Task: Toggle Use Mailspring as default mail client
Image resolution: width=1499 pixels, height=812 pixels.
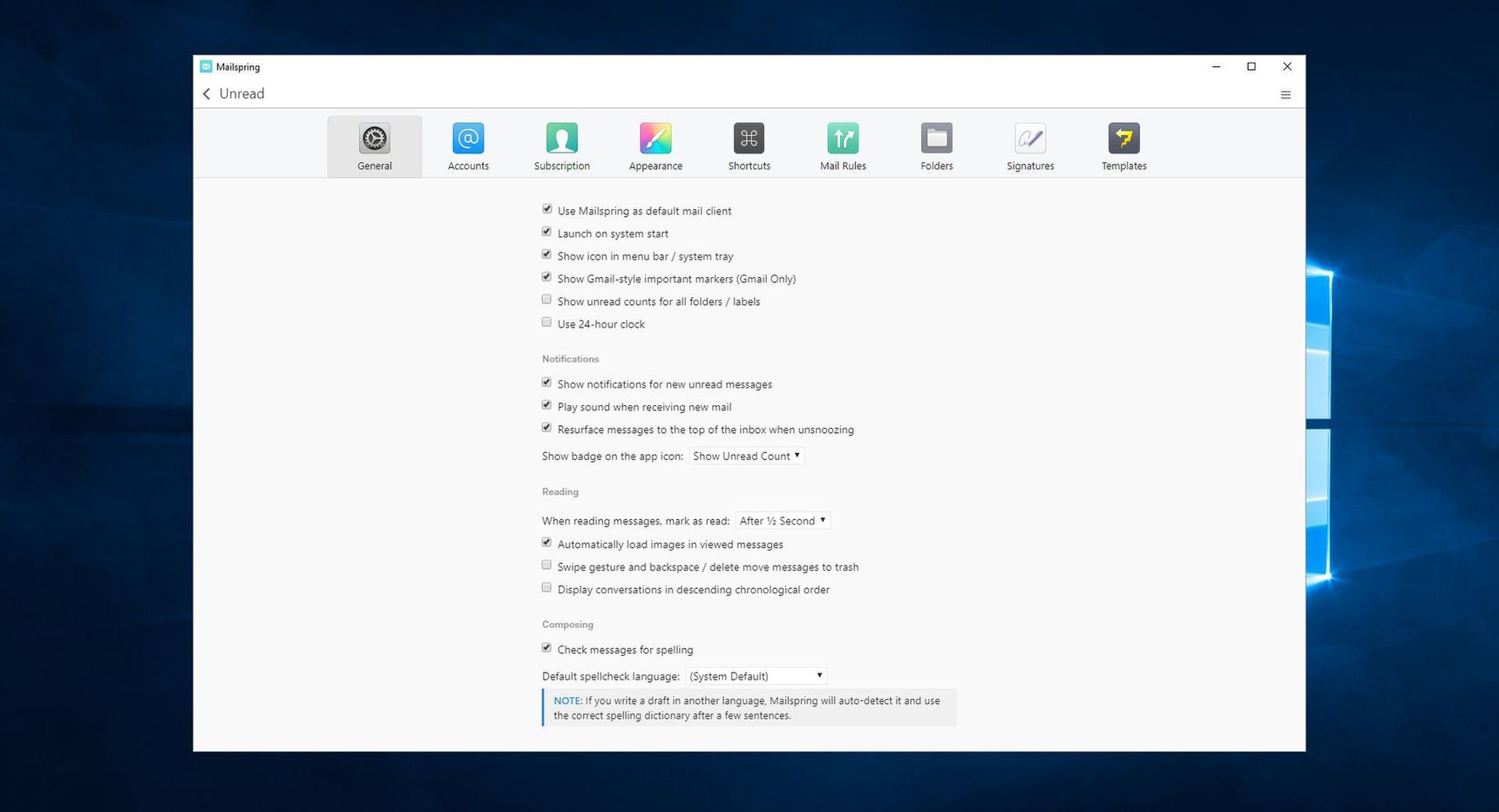Action: (x=546, y=209)
